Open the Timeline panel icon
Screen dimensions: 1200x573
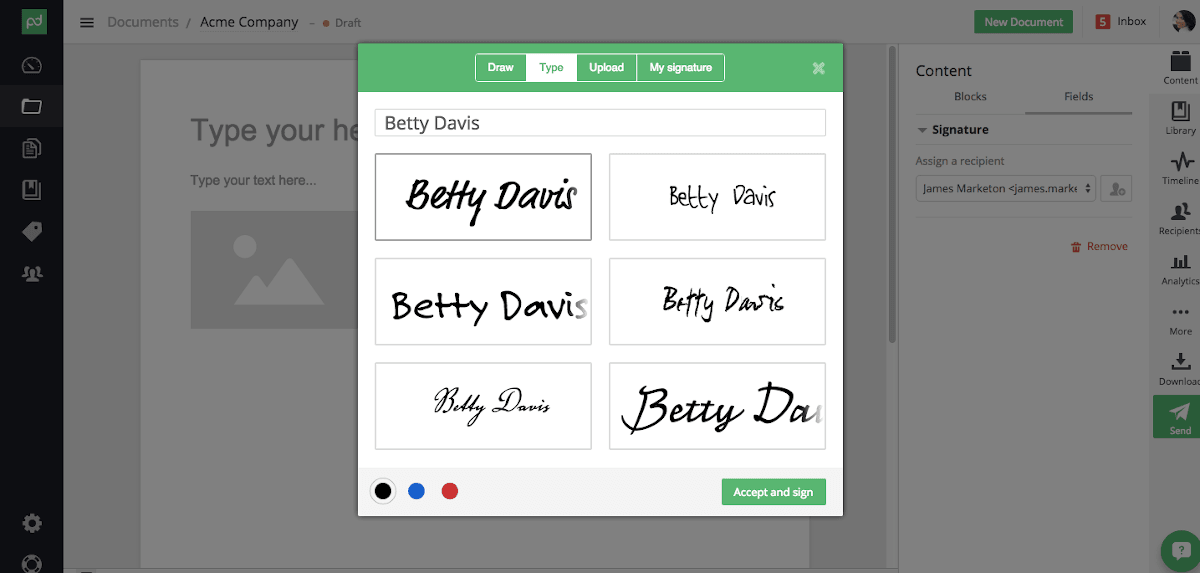(1181, 165)
